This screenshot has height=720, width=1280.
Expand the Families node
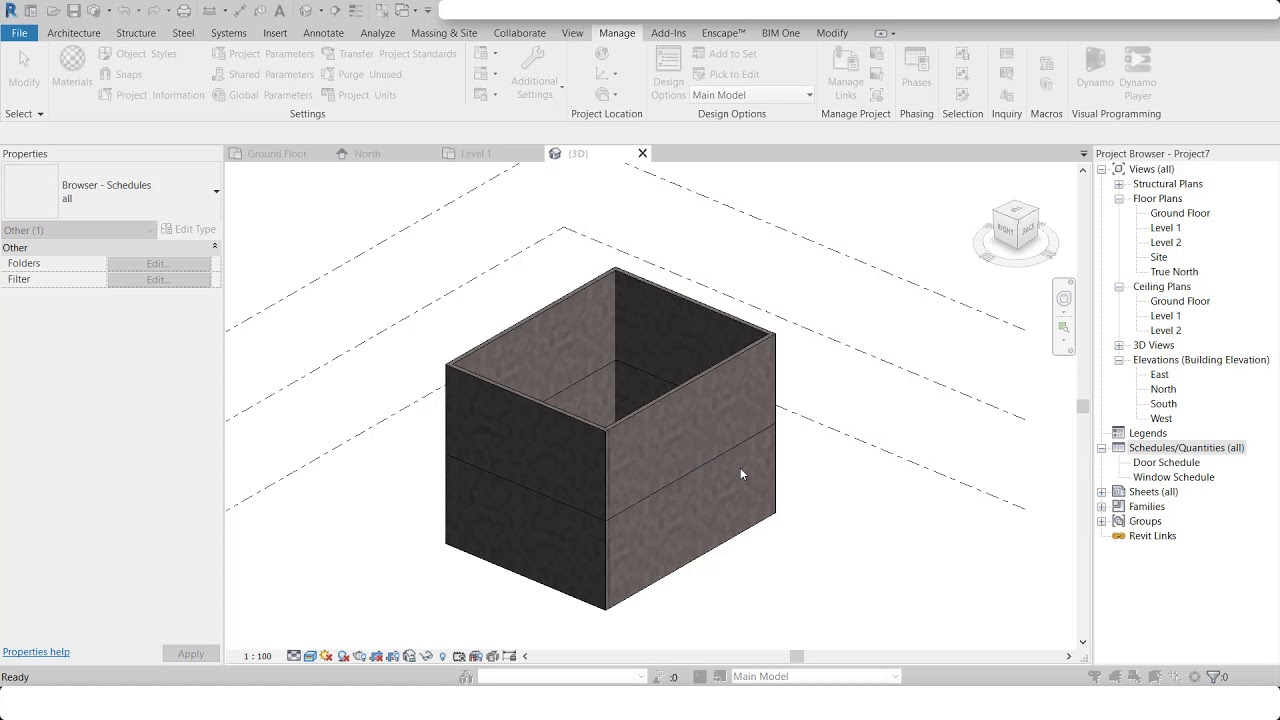1102,507
